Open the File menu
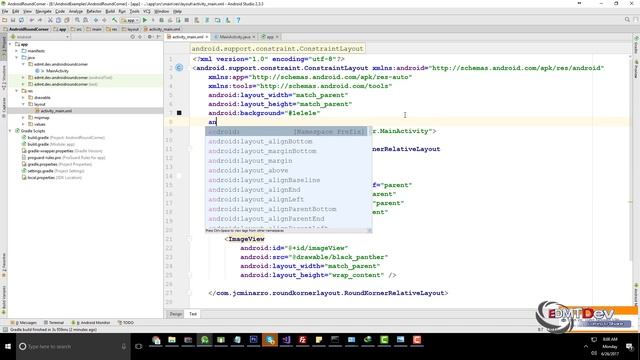 pos(5,11)
